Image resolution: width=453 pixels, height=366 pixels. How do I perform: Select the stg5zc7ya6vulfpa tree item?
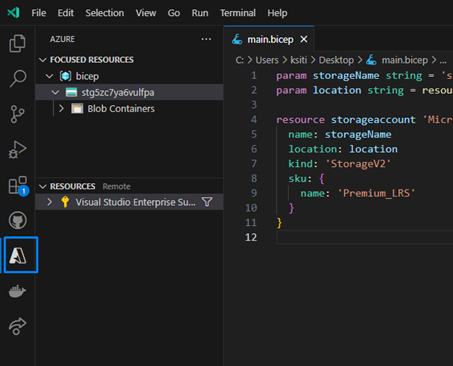(x=129, y=92)
